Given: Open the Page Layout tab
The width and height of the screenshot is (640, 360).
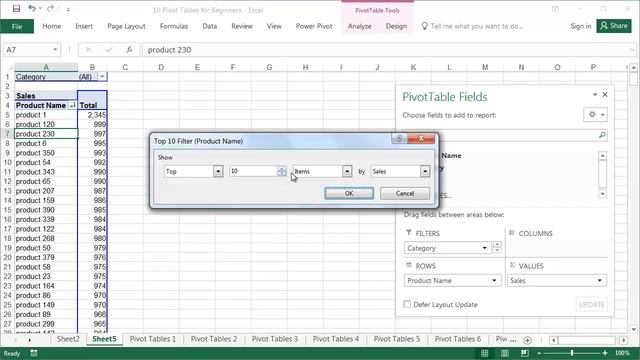Looking at the screenshot, I should [x=126, y=26].
